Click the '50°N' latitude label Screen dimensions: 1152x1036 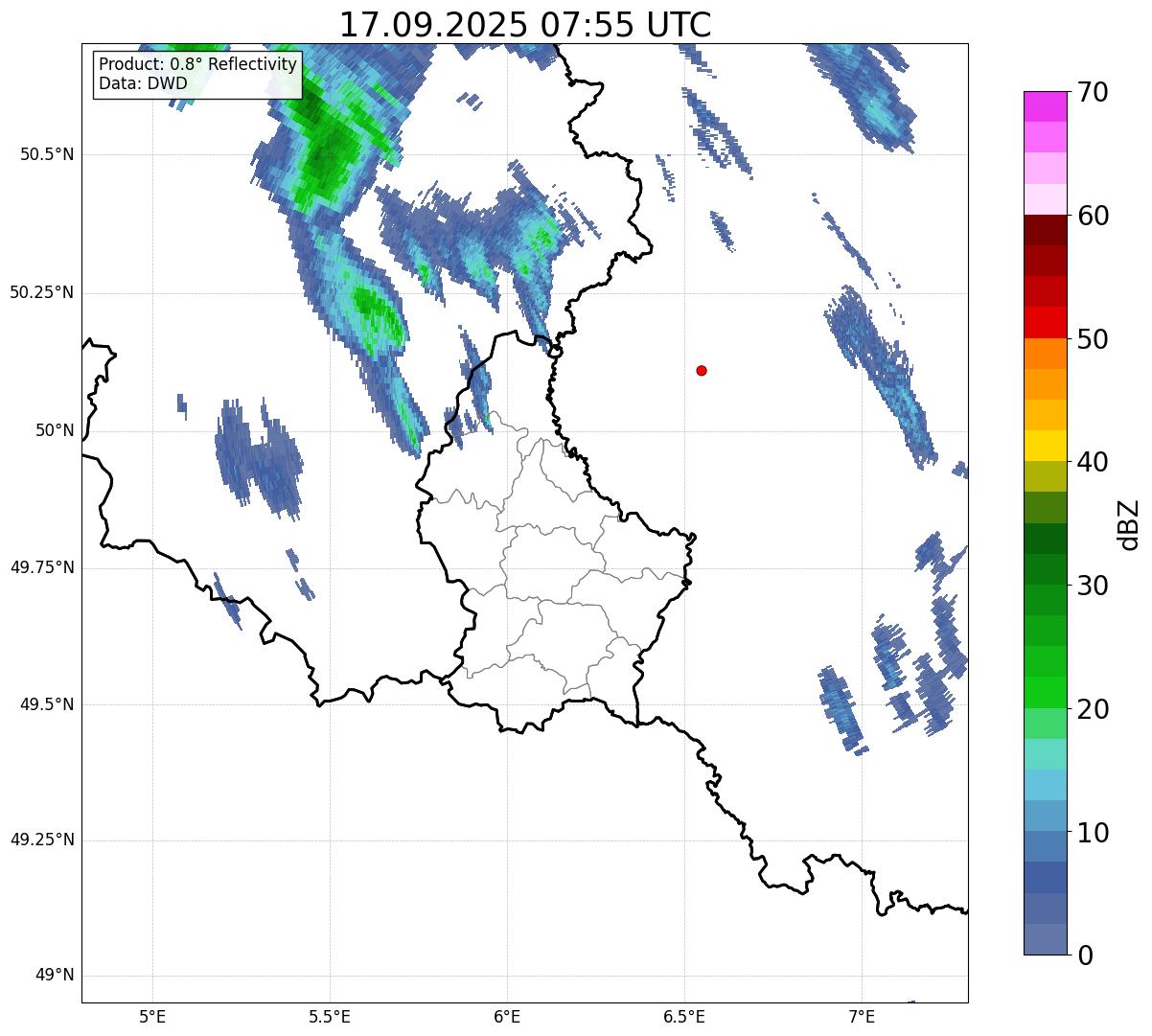[x=55, y=430]
